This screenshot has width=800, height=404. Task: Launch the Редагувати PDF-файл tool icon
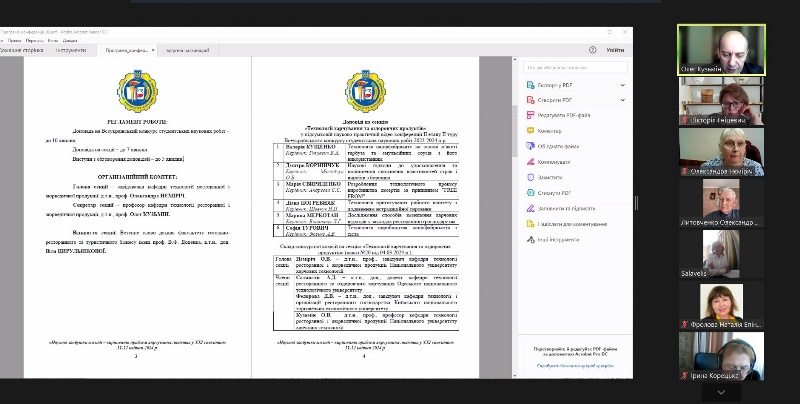click(x=531, y=115)
